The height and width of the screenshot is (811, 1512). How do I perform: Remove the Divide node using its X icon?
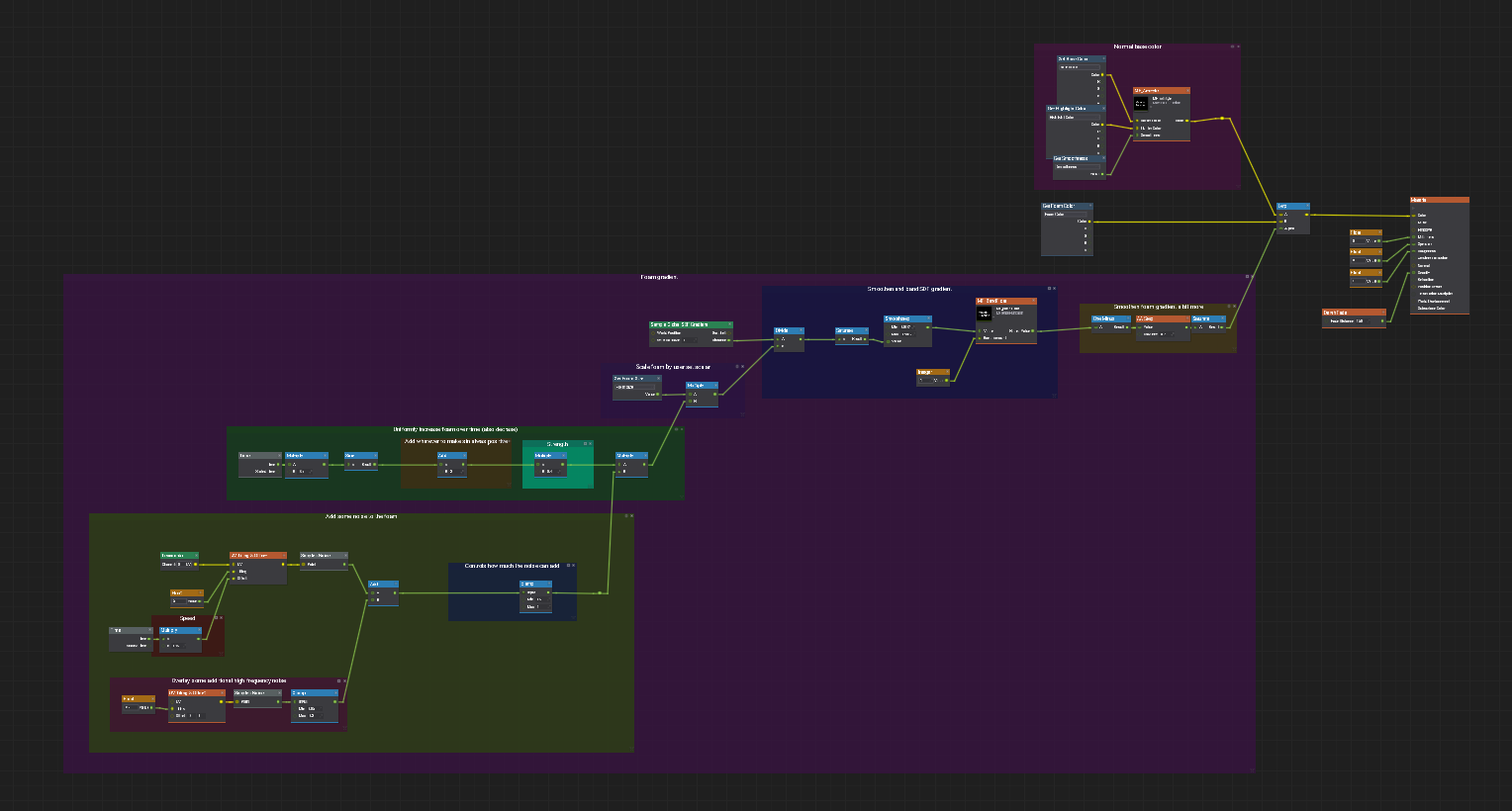pyautogui.click(x=802, y=330)
